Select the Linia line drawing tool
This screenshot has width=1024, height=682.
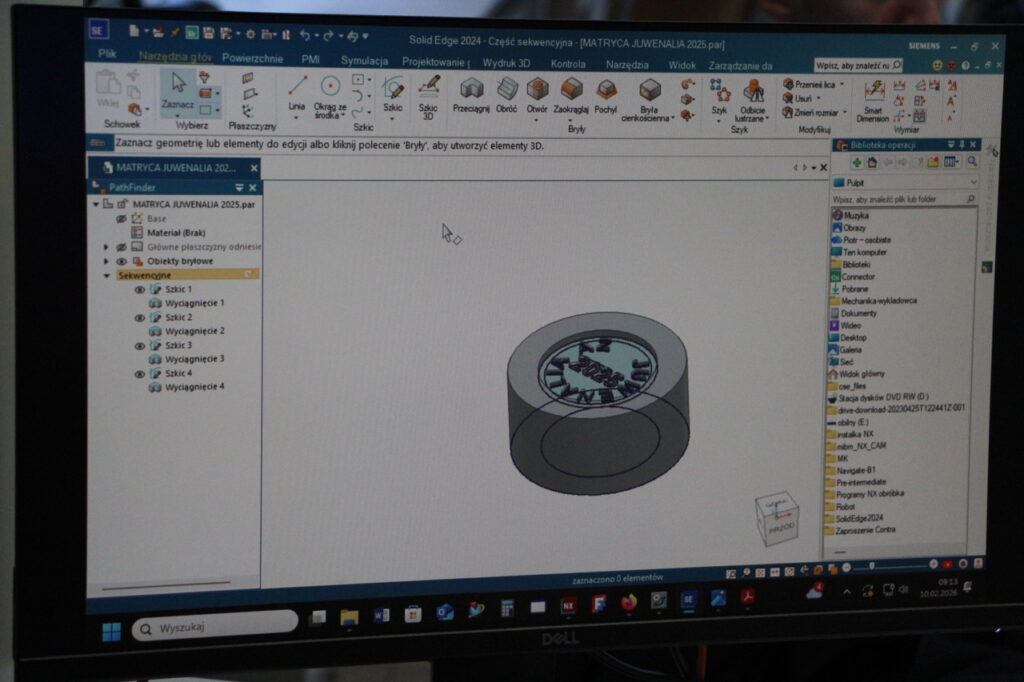296,91
